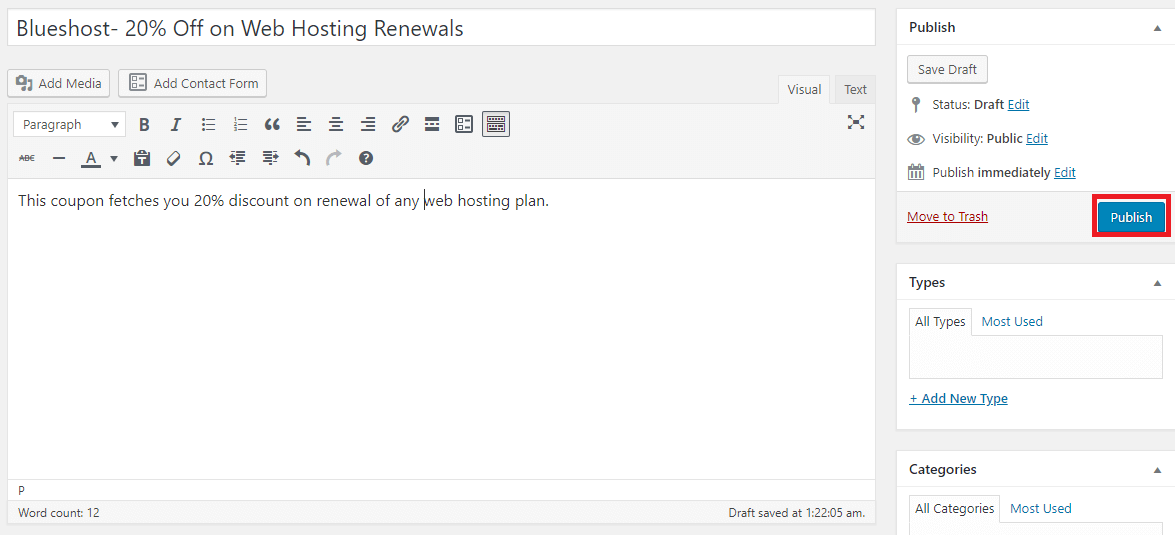Viewport: 1175px width, 535px height.
Task: Apply italic formatting
Action: click(175, 124)
